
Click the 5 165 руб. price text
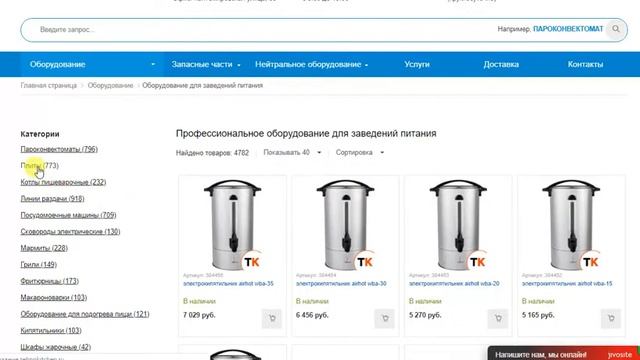tap(538, 315)
